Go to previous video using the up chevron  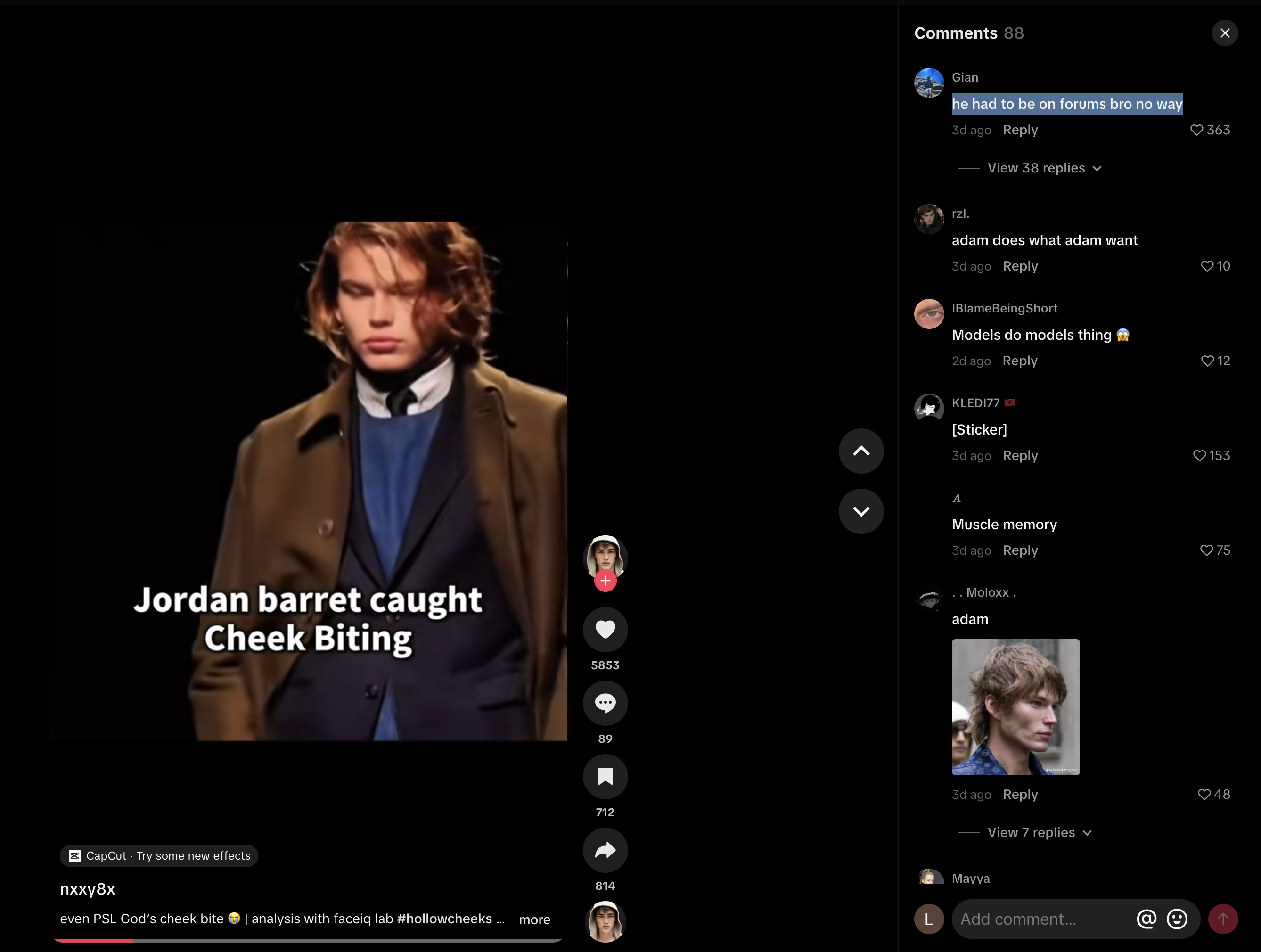(861, 451)
